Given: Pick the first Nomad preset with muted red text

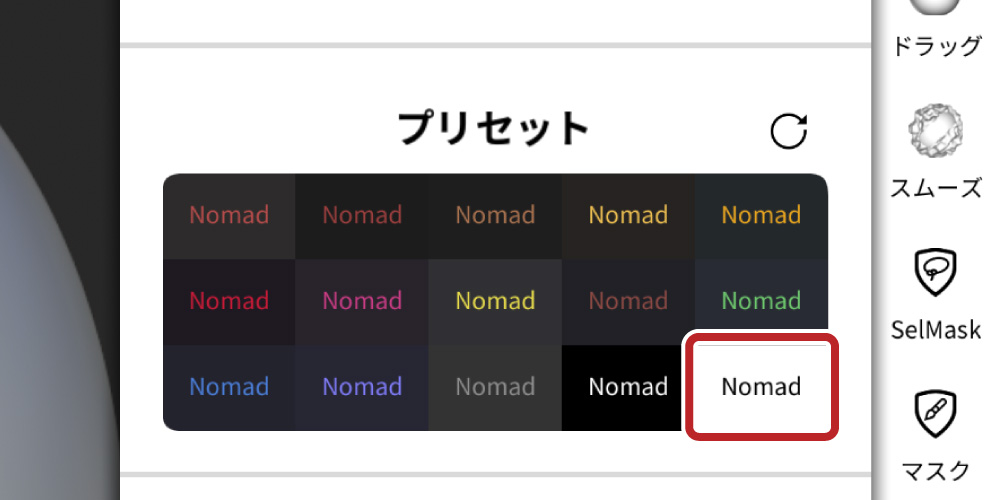Looking at the screenshot, I should point(229,215).
